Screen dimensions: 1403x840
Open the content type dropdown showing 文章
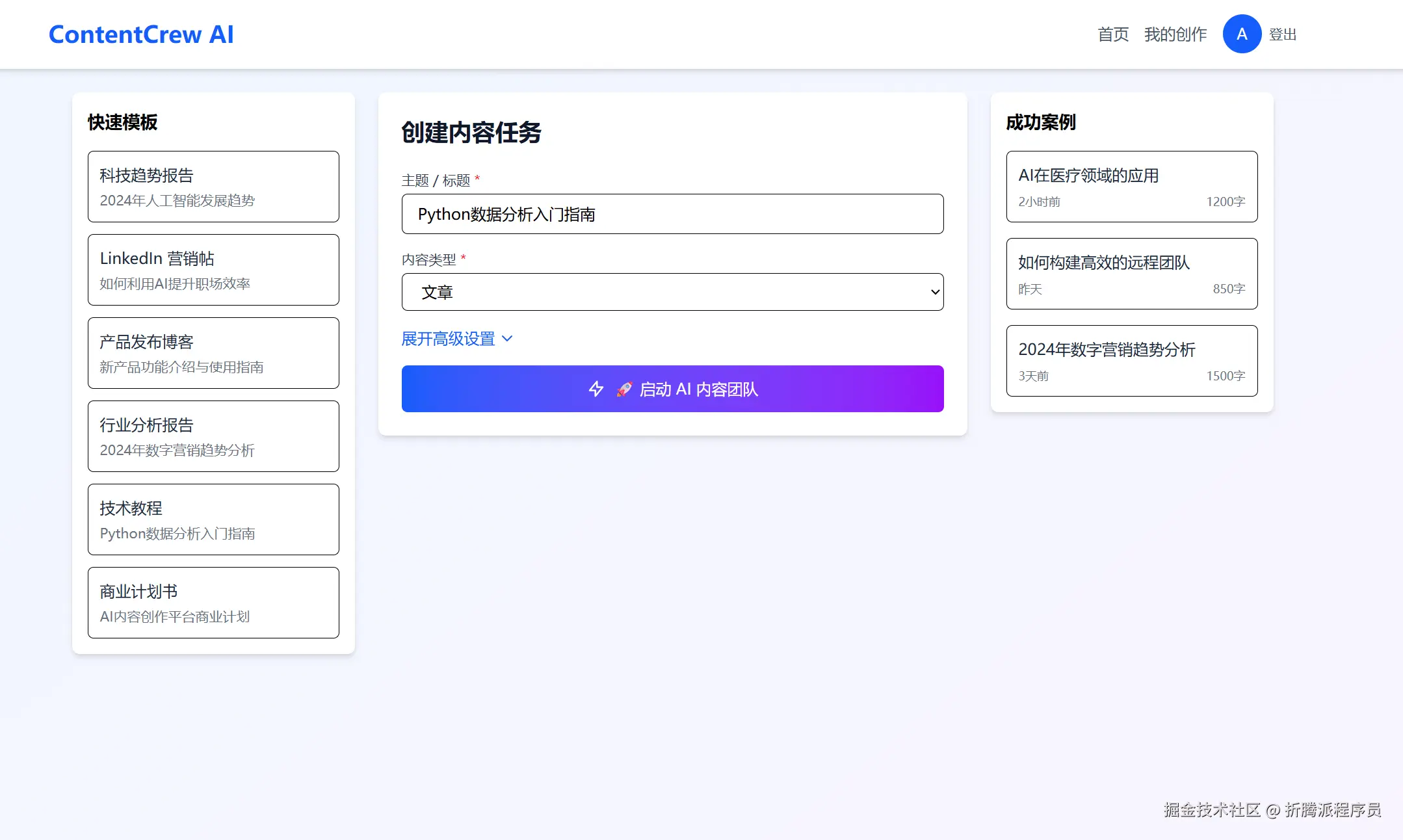[672, 292]
